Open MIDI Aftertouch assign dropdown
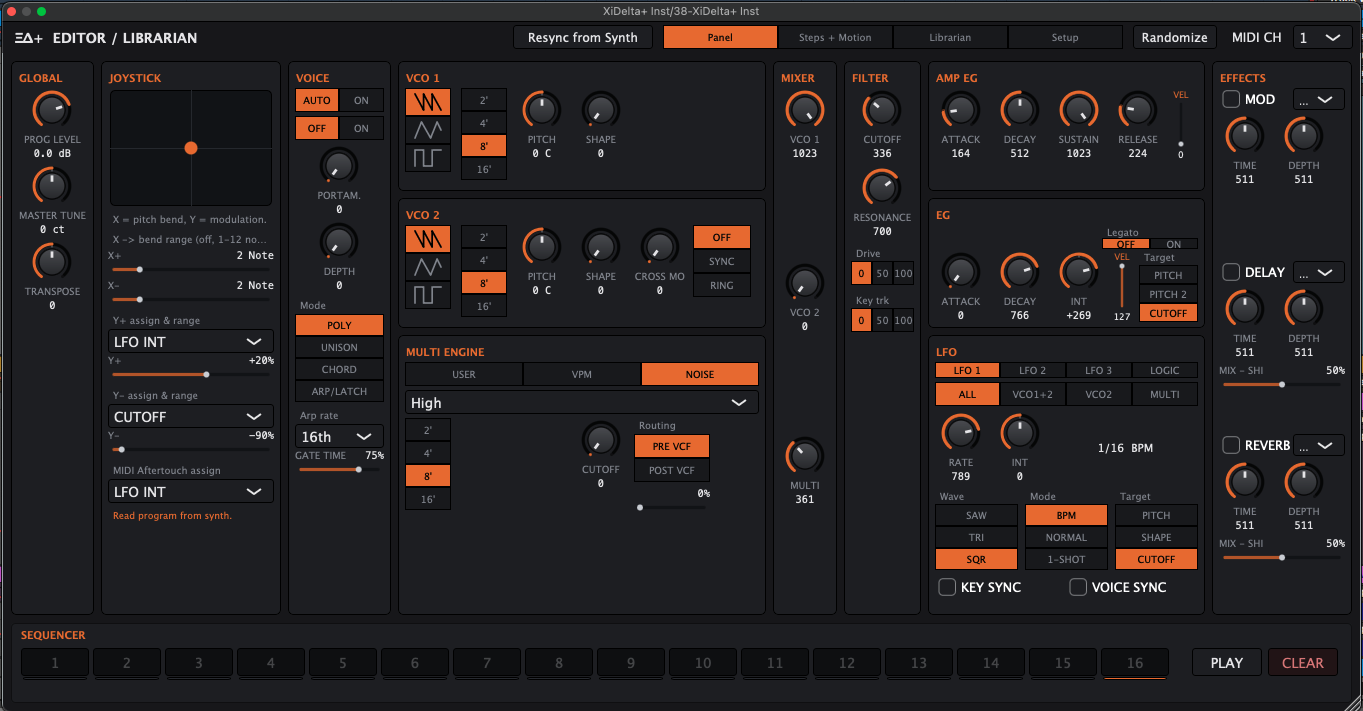Viewport: 1363px width, 711px height. pos(191,492)
